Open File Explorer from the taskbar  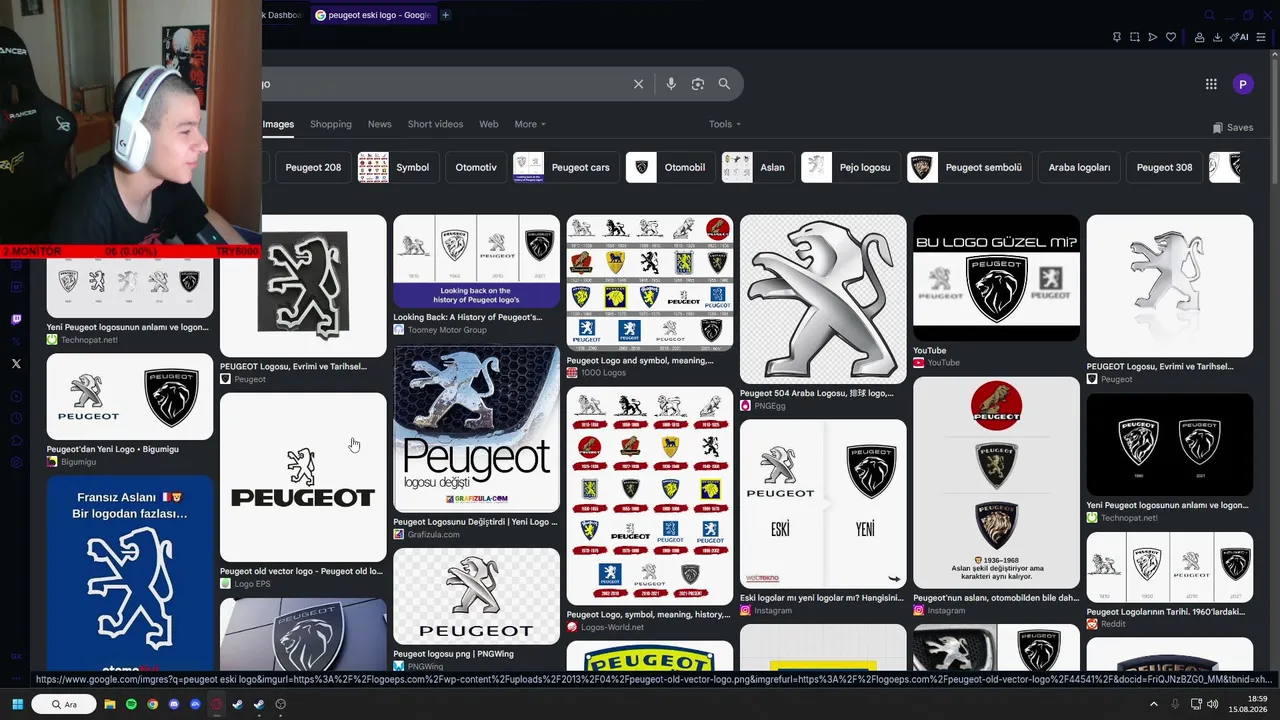pos(110,704)
